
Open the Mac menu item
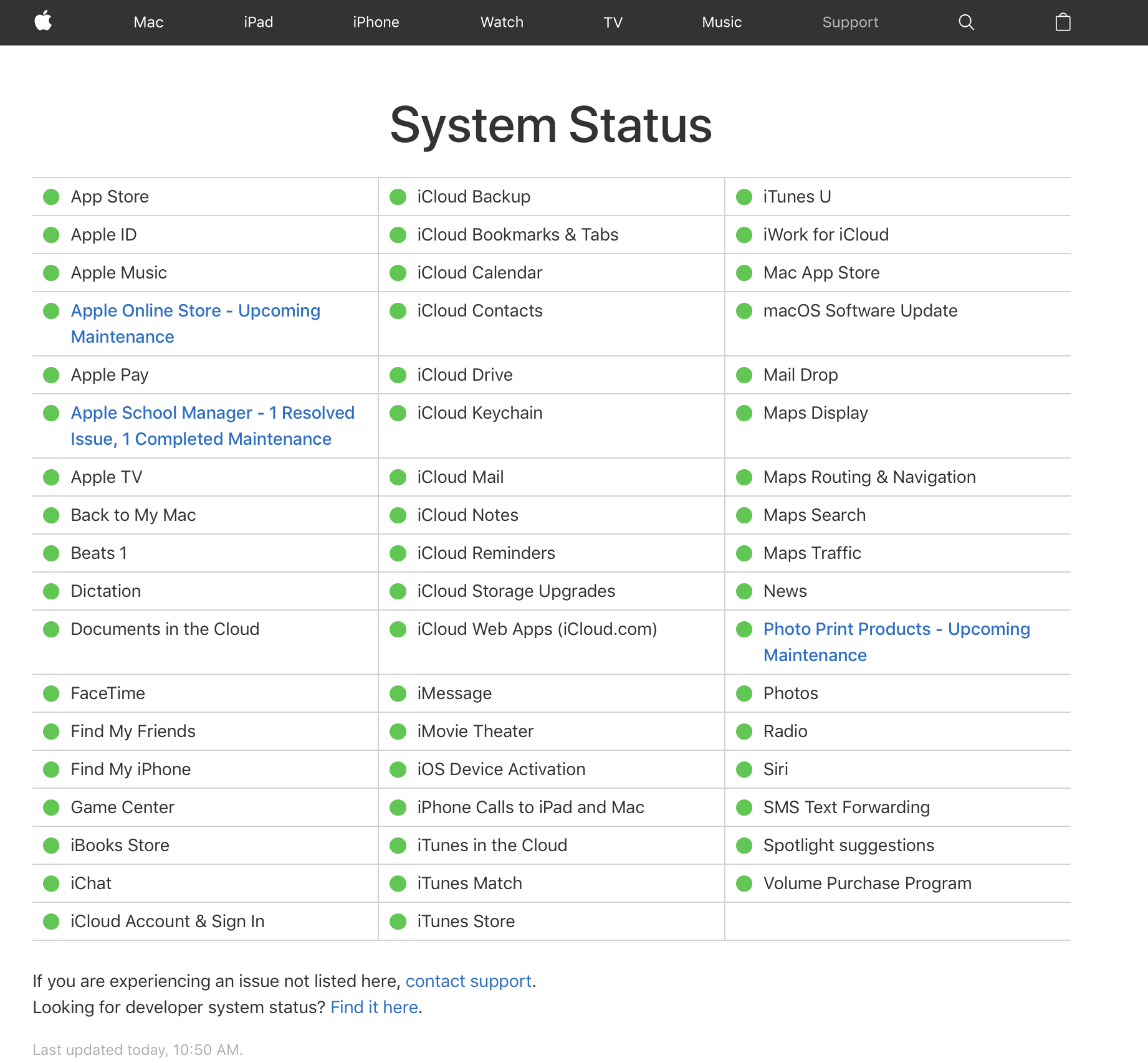(x=147, y=22)
